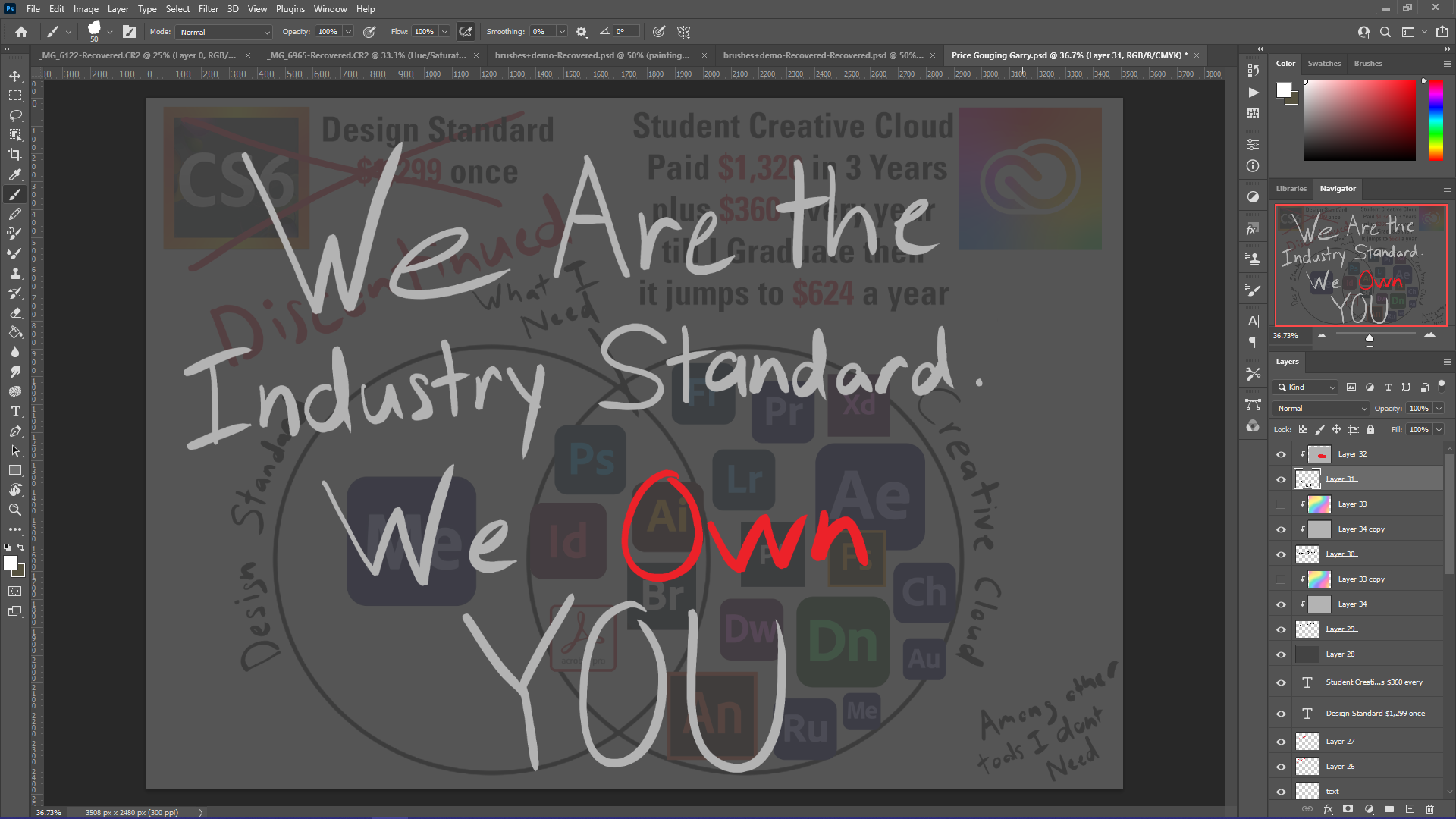This screenshot has height=819, width=1456.
Task: Select the Zoom magnifier tool
Action: tap(15, 510)
